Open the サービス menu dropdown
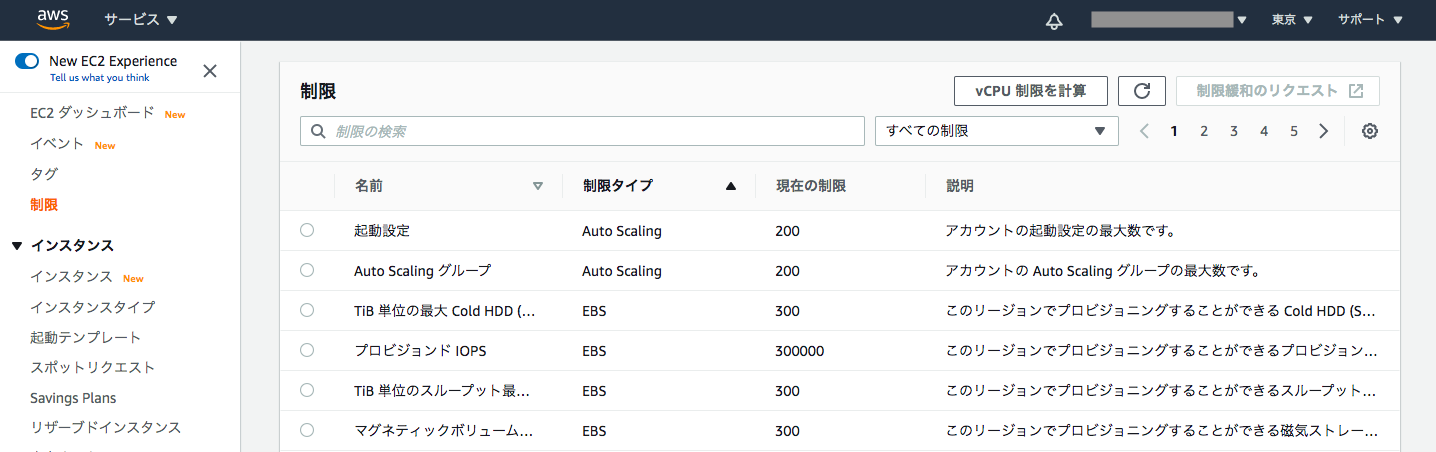 pos(140,20)
